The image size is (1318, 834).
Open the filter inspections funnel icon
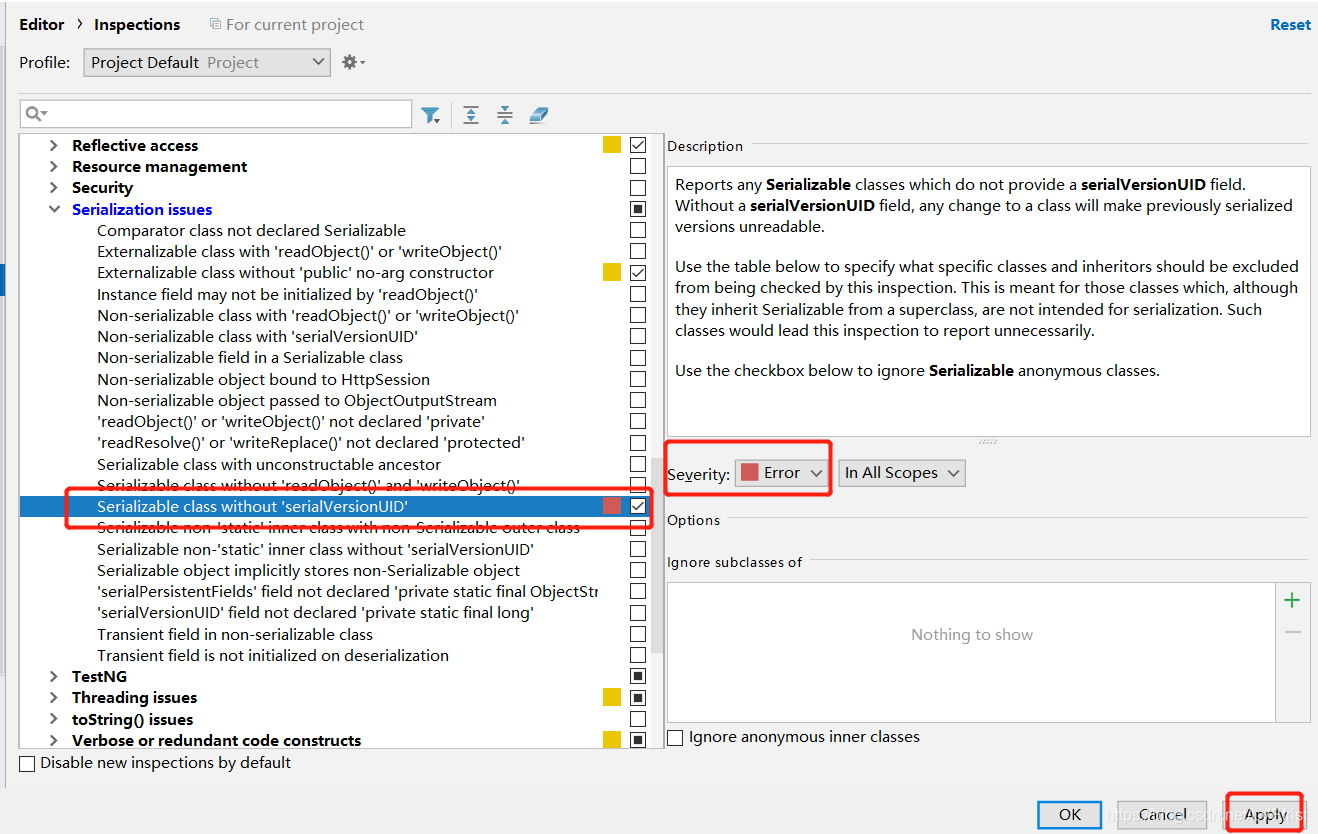click(x=431, y=115)
